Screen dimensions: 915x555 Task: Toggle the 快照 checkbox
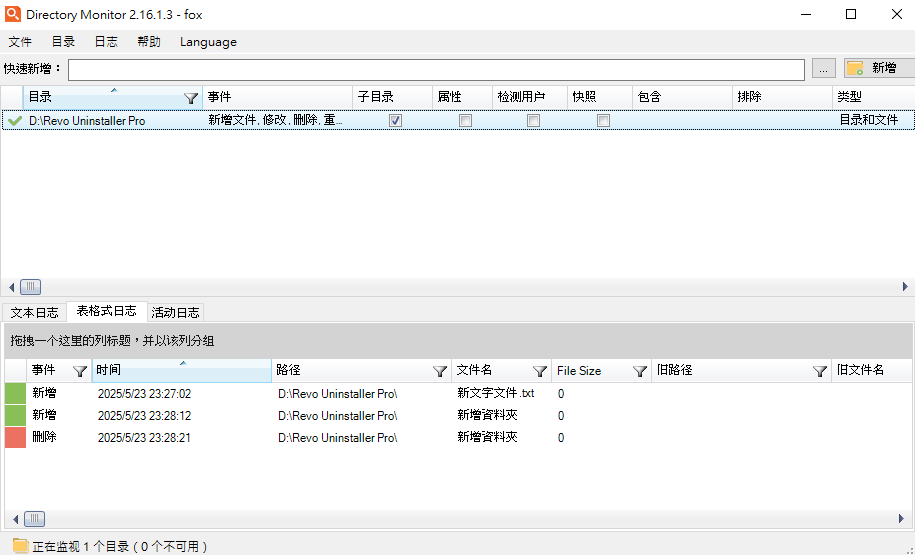tap(603, 120)
